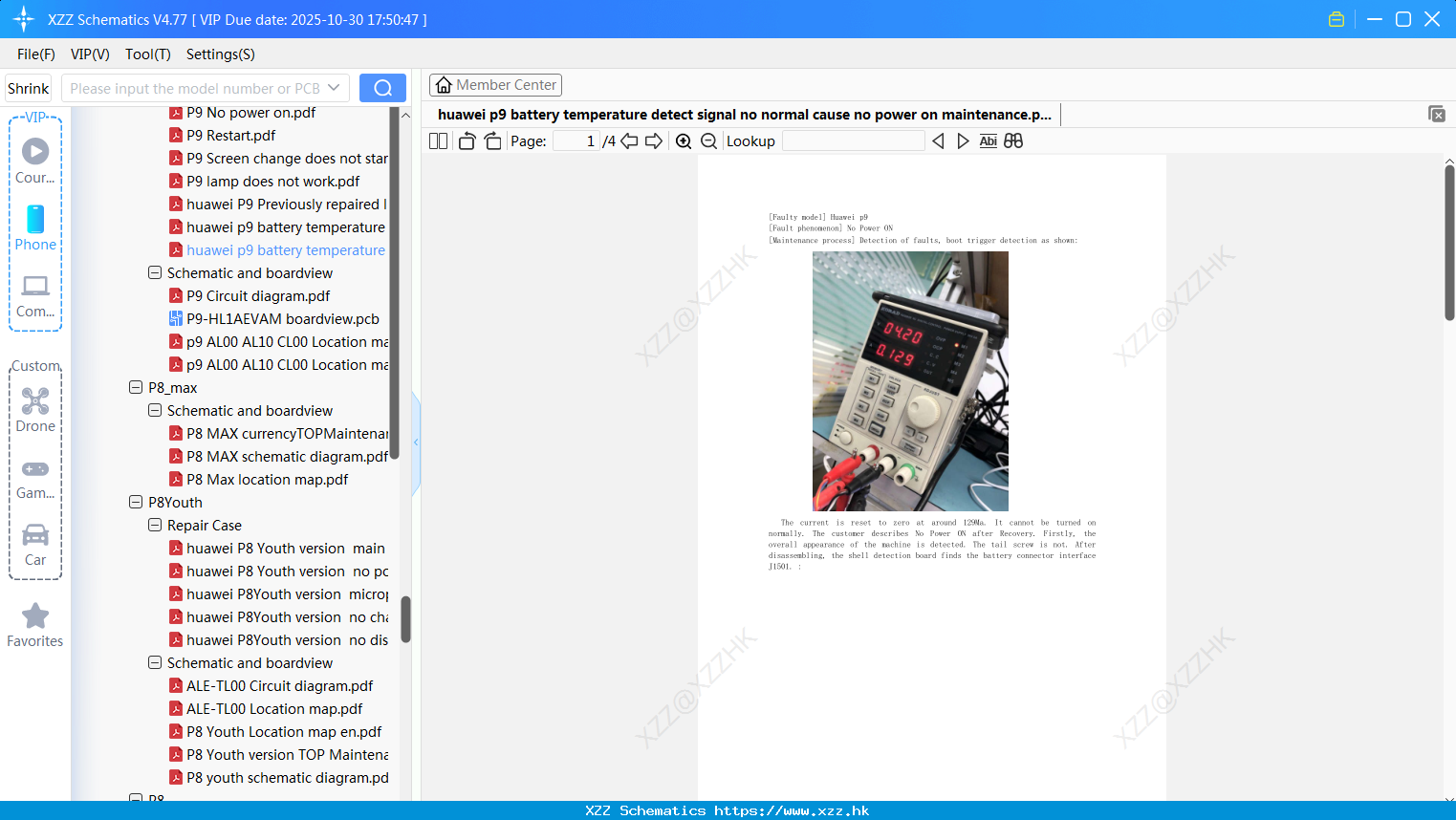Click the binoculars search icon
Viewport: 1456px width, 820px height.
point(1013,140)
